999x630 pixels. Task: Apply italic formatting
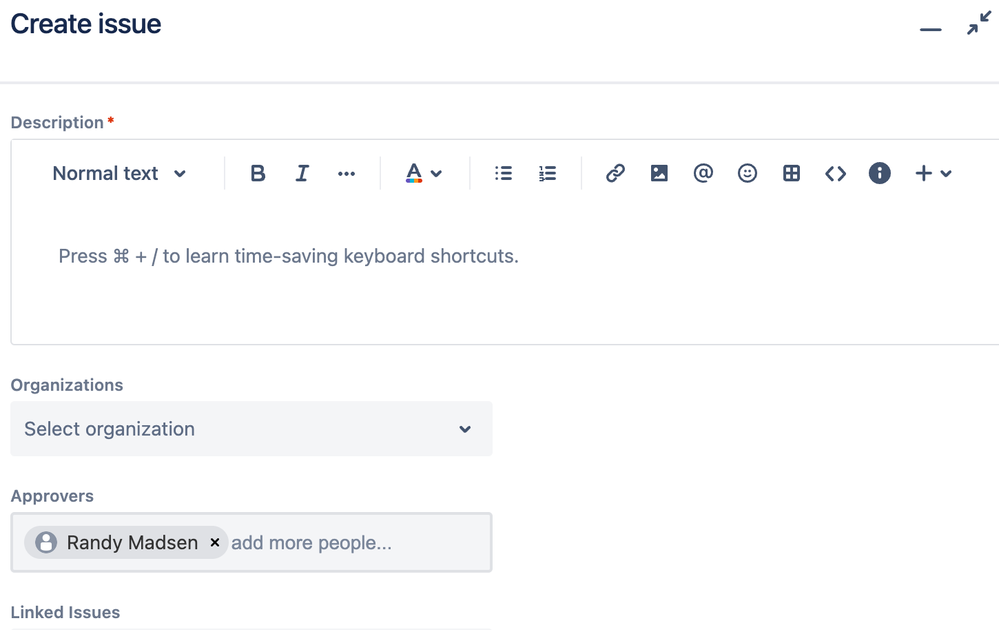[x=302, y=172]
